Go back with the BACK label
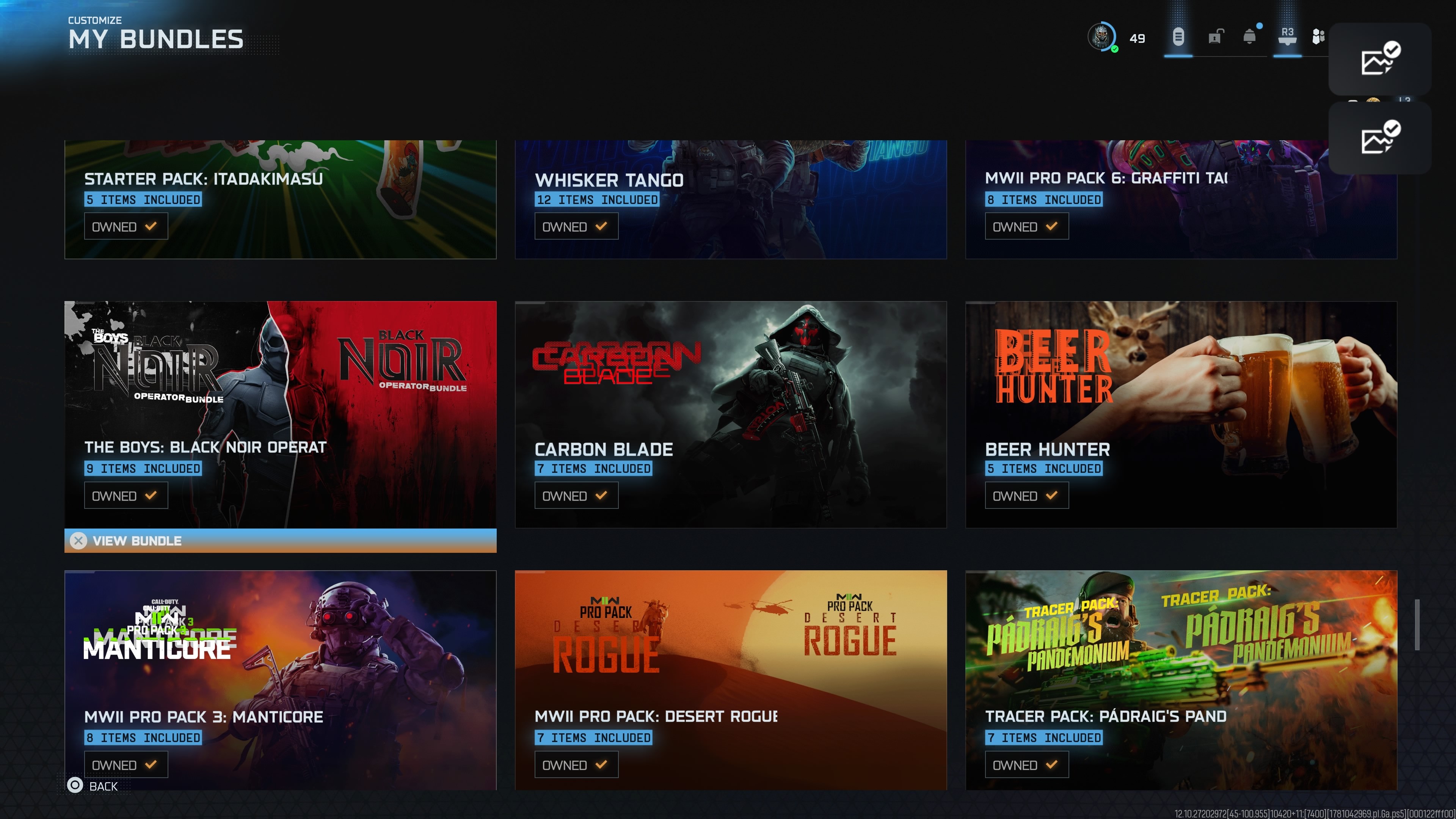Viewport: 1456px width, 819px height. 104,786
